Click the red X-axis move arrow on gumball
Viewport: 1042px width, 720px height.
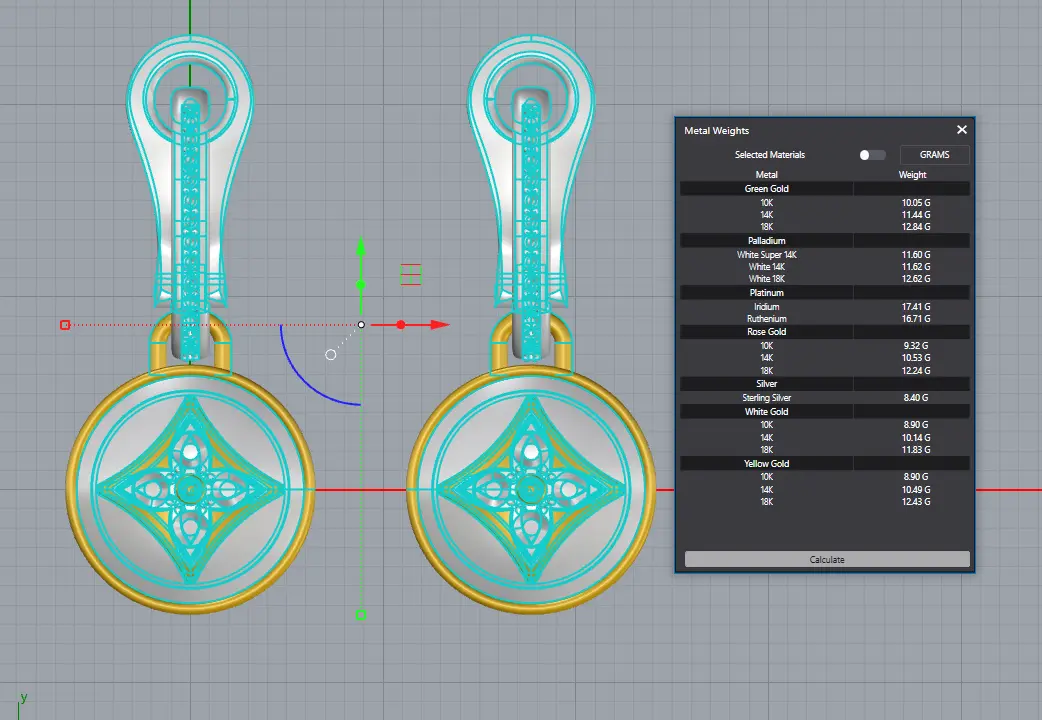point(438,325)
